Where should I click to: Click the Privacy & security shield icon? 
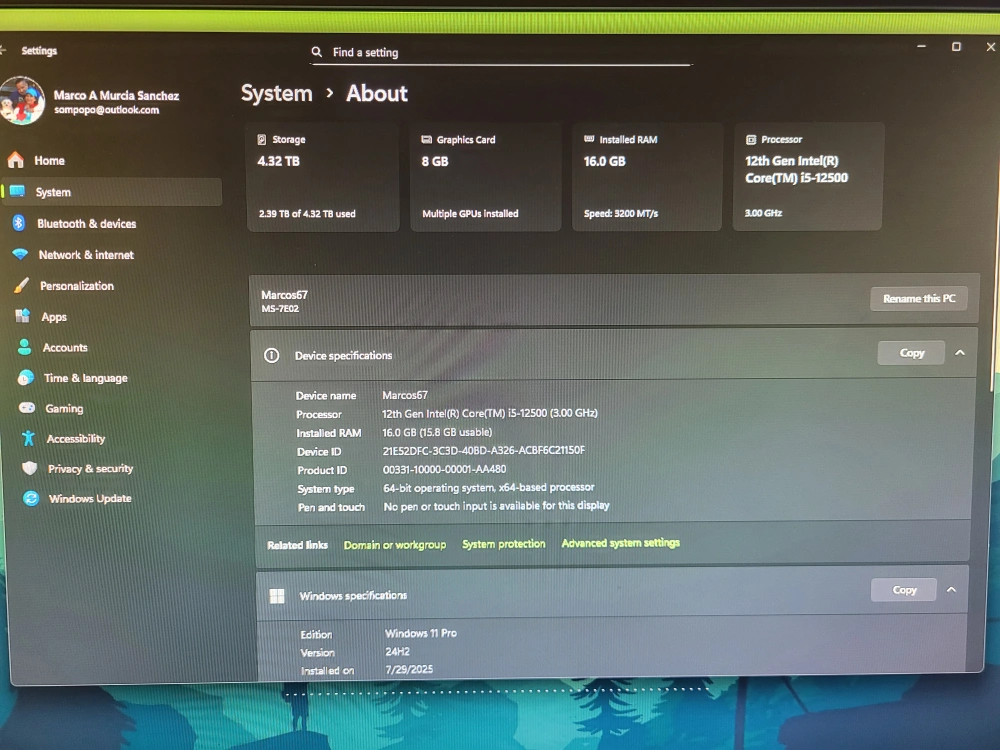click(29, 468)
